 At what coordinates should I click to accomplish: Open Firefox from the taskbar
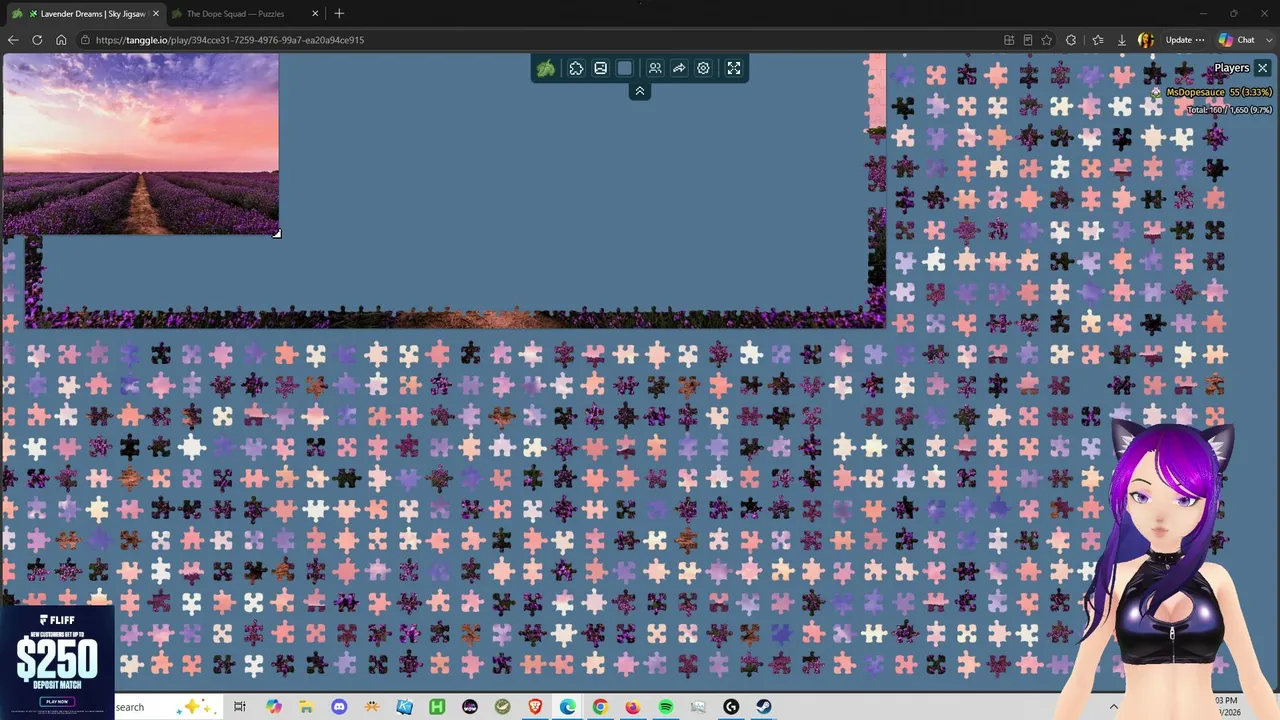tap(633, 707)
